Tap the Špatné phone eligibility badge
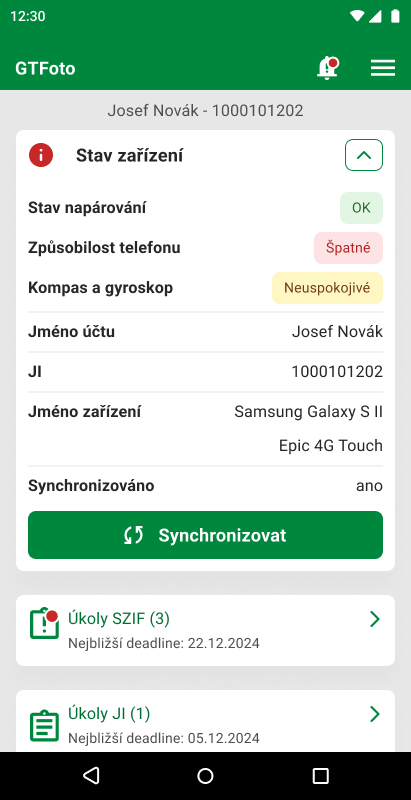Screen dimensions: 411x800 coord(348,248)
